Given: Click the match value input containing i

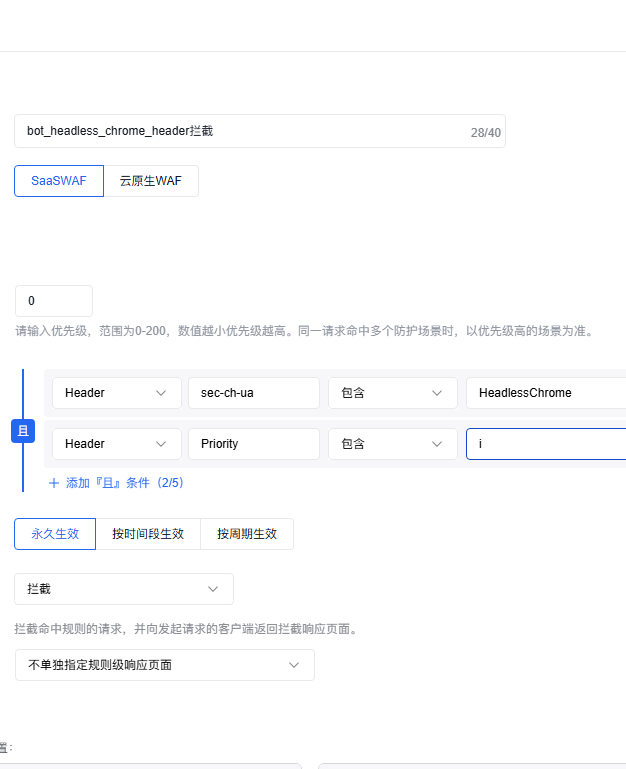Looking at the screenshot, I should point(546,444).
